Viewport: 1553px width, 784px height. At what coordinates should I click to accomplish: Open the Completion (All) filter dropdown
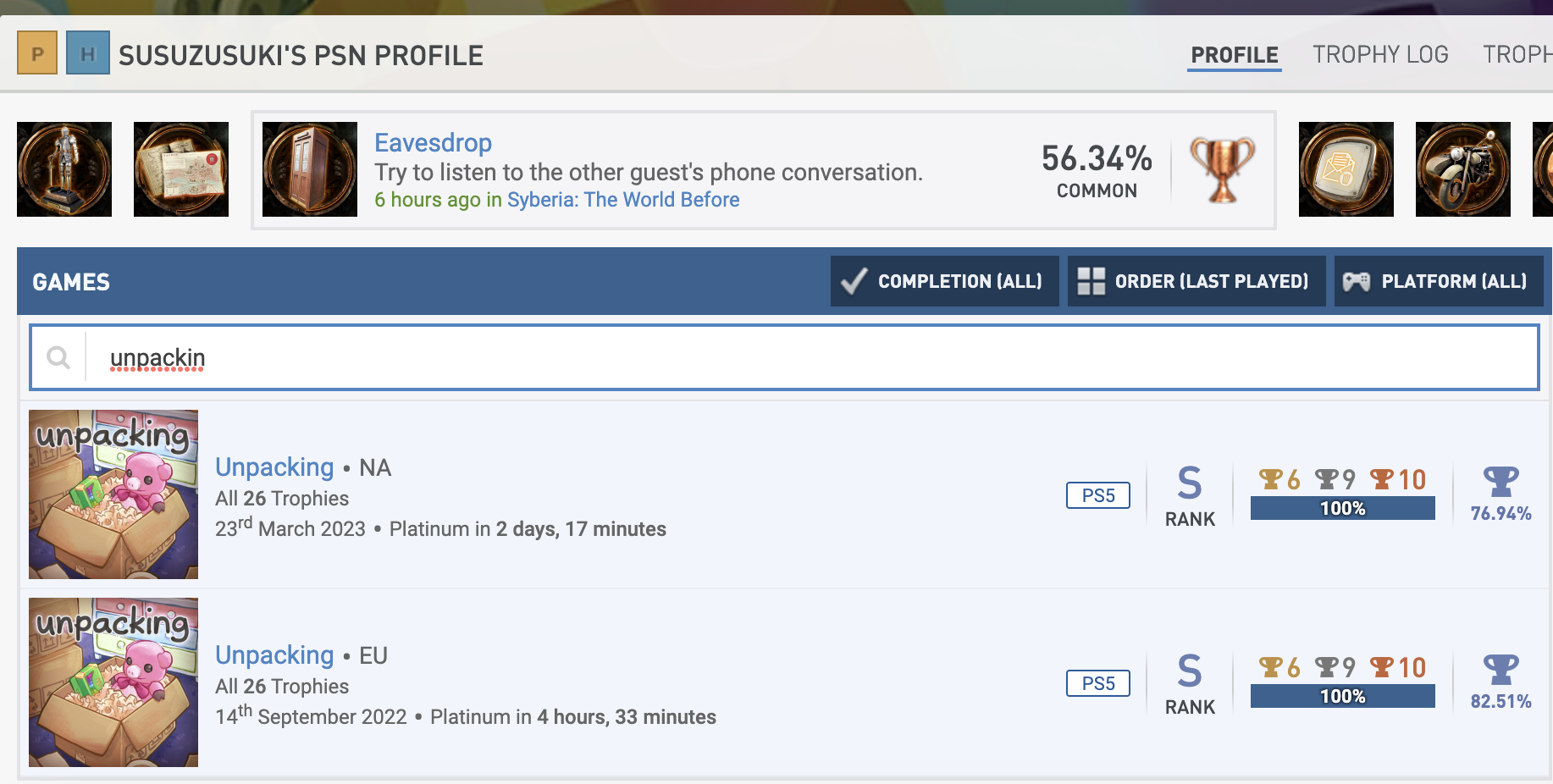[x=944, y=281]
